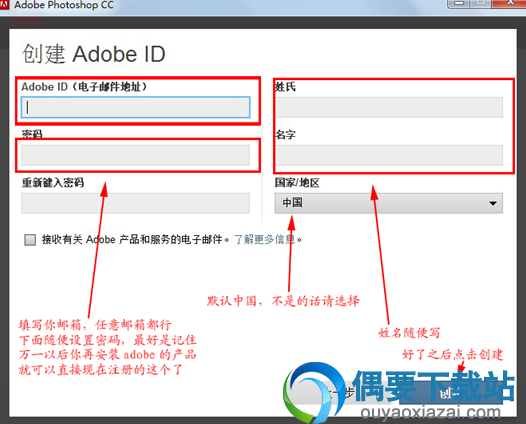The height and width of the screenshot is (424, 526).
Task: Click the blue 创建 create button
Action: [451, 393]
